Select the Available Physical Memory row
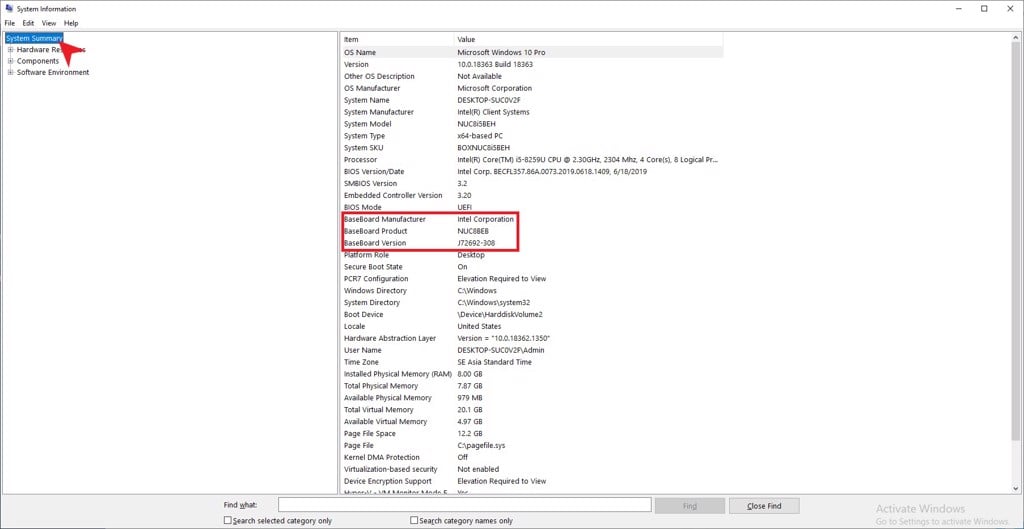 tap(532, 398)
